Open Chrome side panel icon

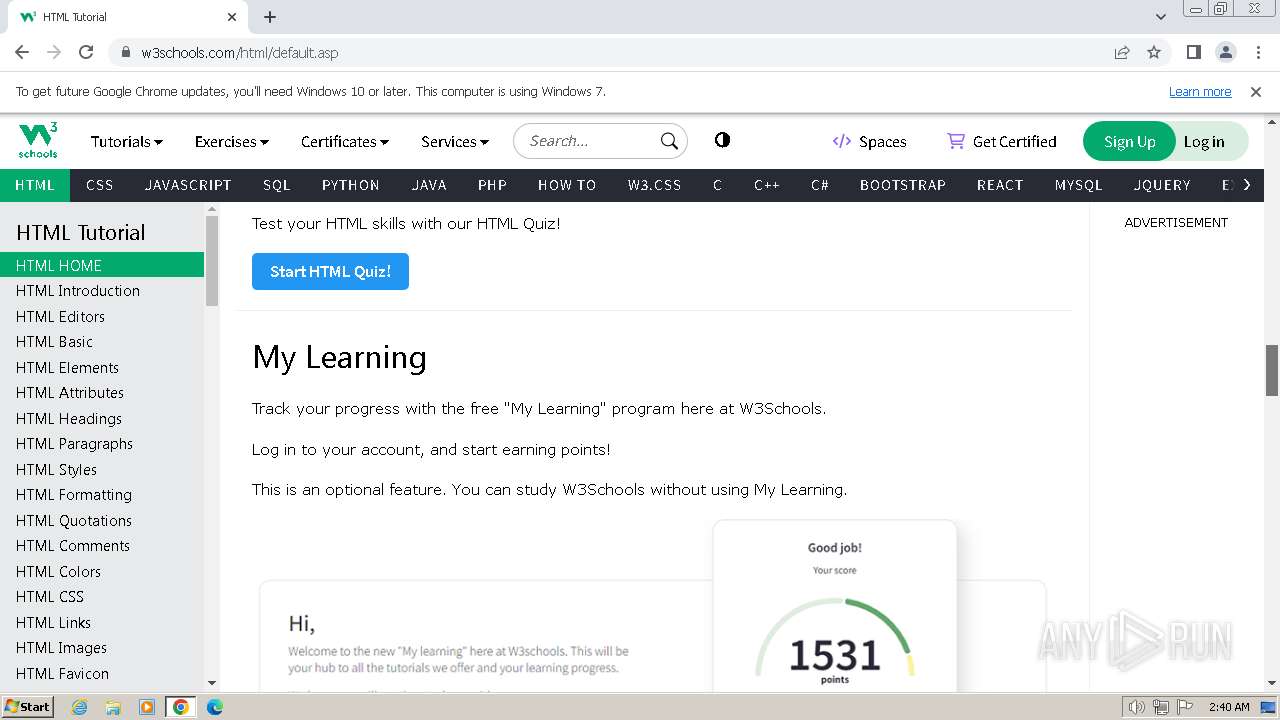(1193, 52)
